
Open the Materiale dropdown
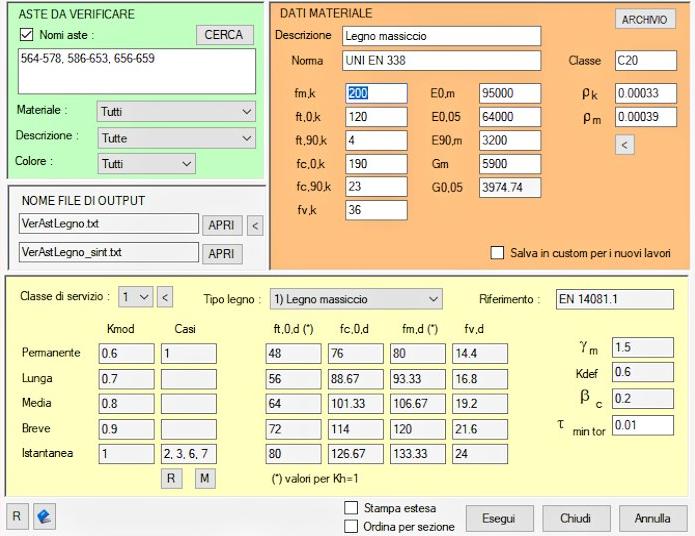tap(176, 111)
